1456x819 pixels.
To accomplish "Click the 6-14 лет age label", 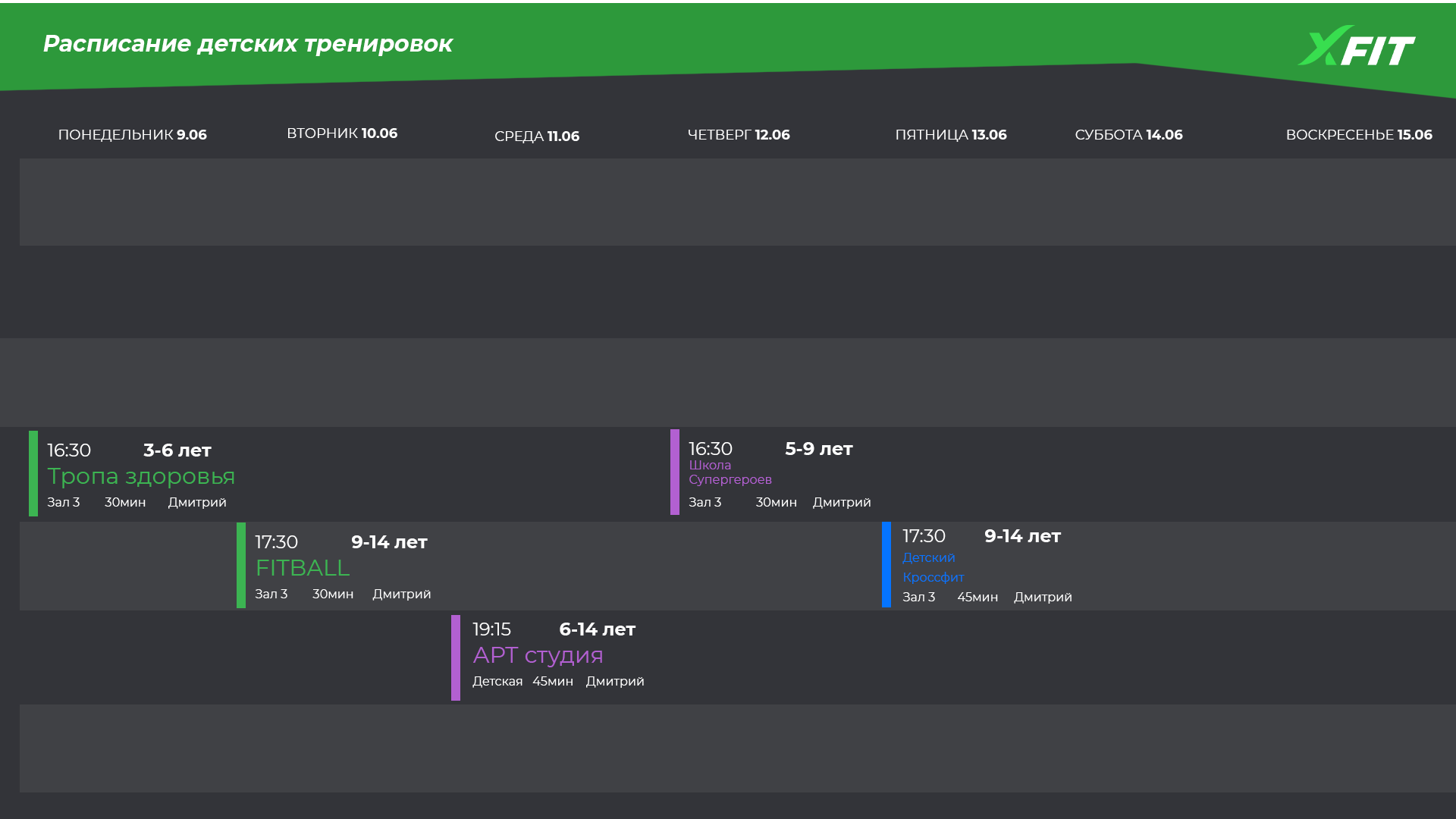I will 597,629.
